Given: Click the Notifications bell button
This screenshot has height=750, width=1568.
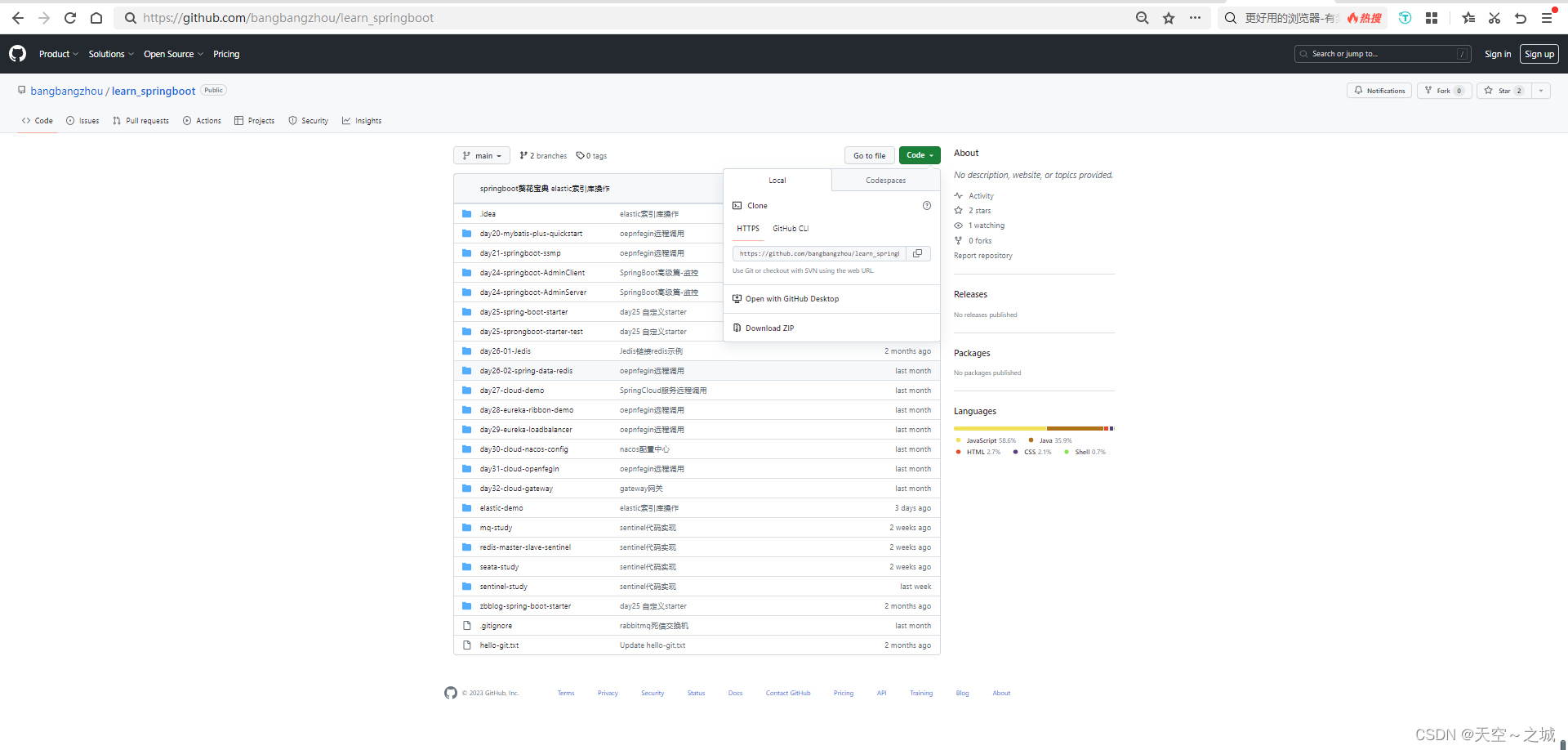Looking at the screenshot, I should coord(1379,91).
